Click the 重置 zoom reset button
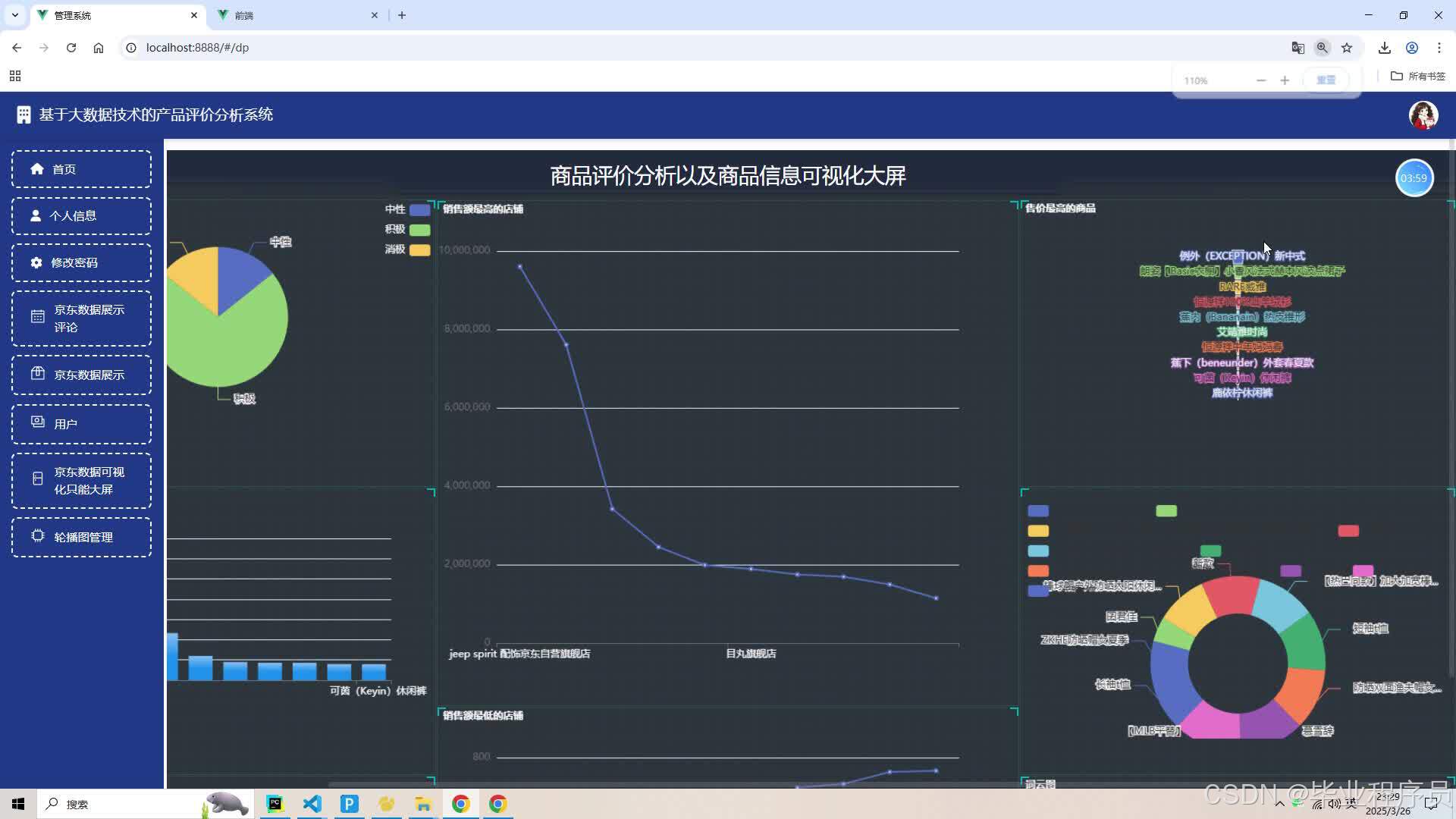This screenshot has height=819, width=1456. [x=1326, y=80]
